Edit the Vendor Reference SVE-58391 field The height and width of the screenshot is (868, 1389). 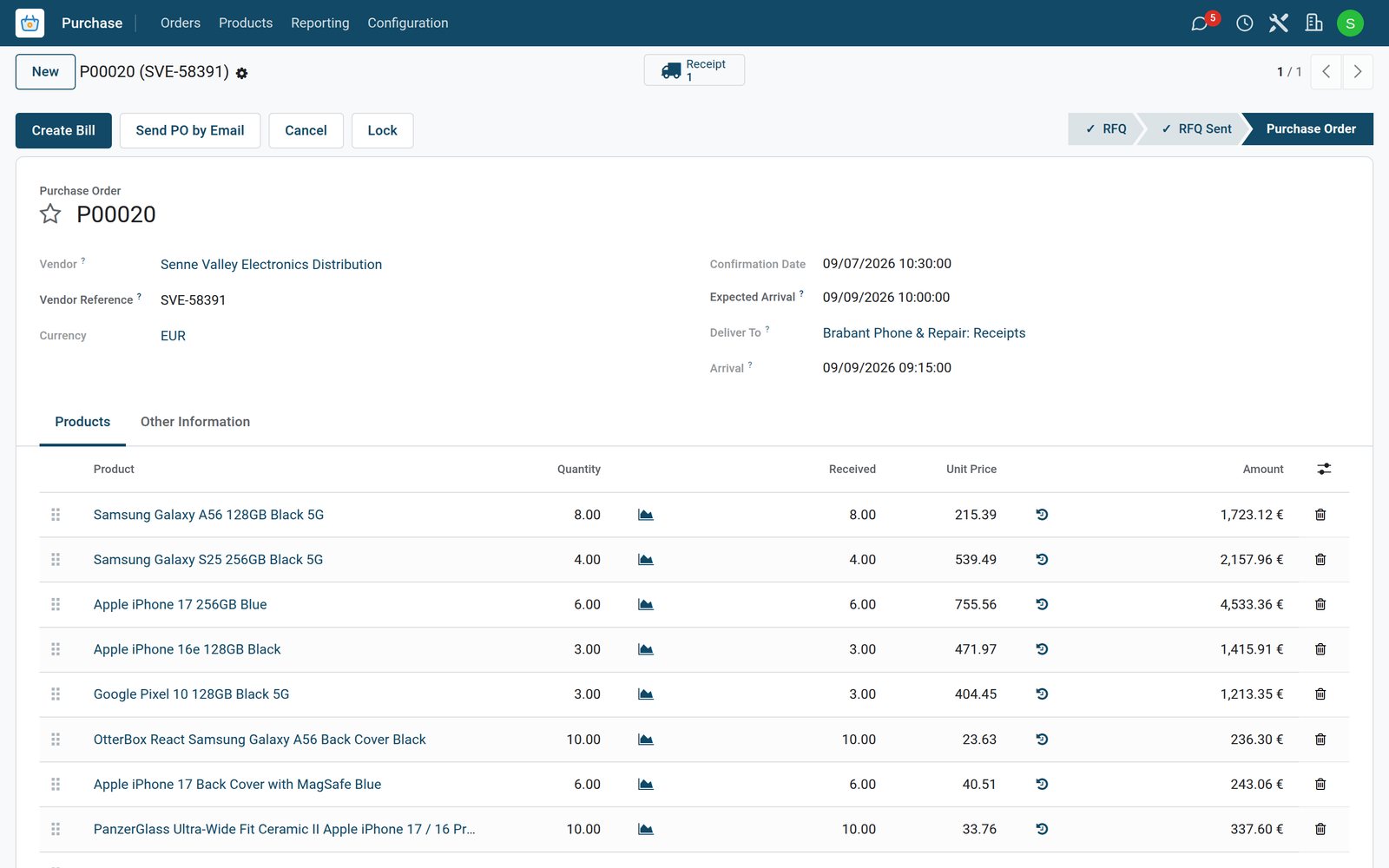193,300
